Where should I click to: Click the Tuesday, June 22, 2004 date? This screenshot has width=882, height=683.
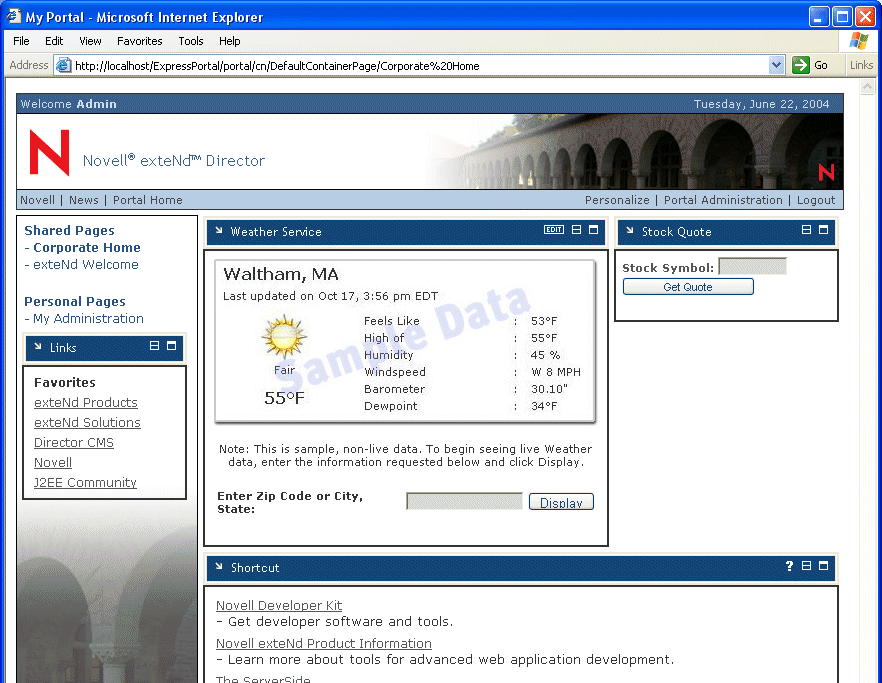[761, 104]
